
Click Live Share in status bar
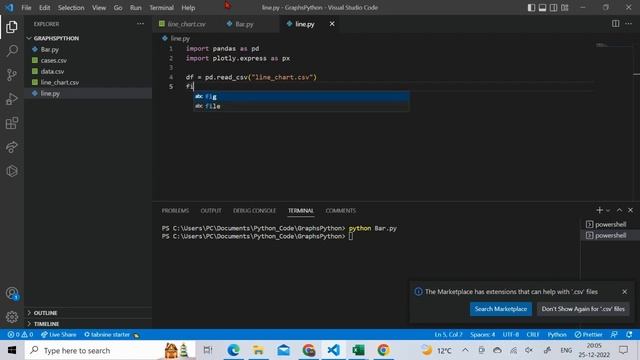[58, 334]
